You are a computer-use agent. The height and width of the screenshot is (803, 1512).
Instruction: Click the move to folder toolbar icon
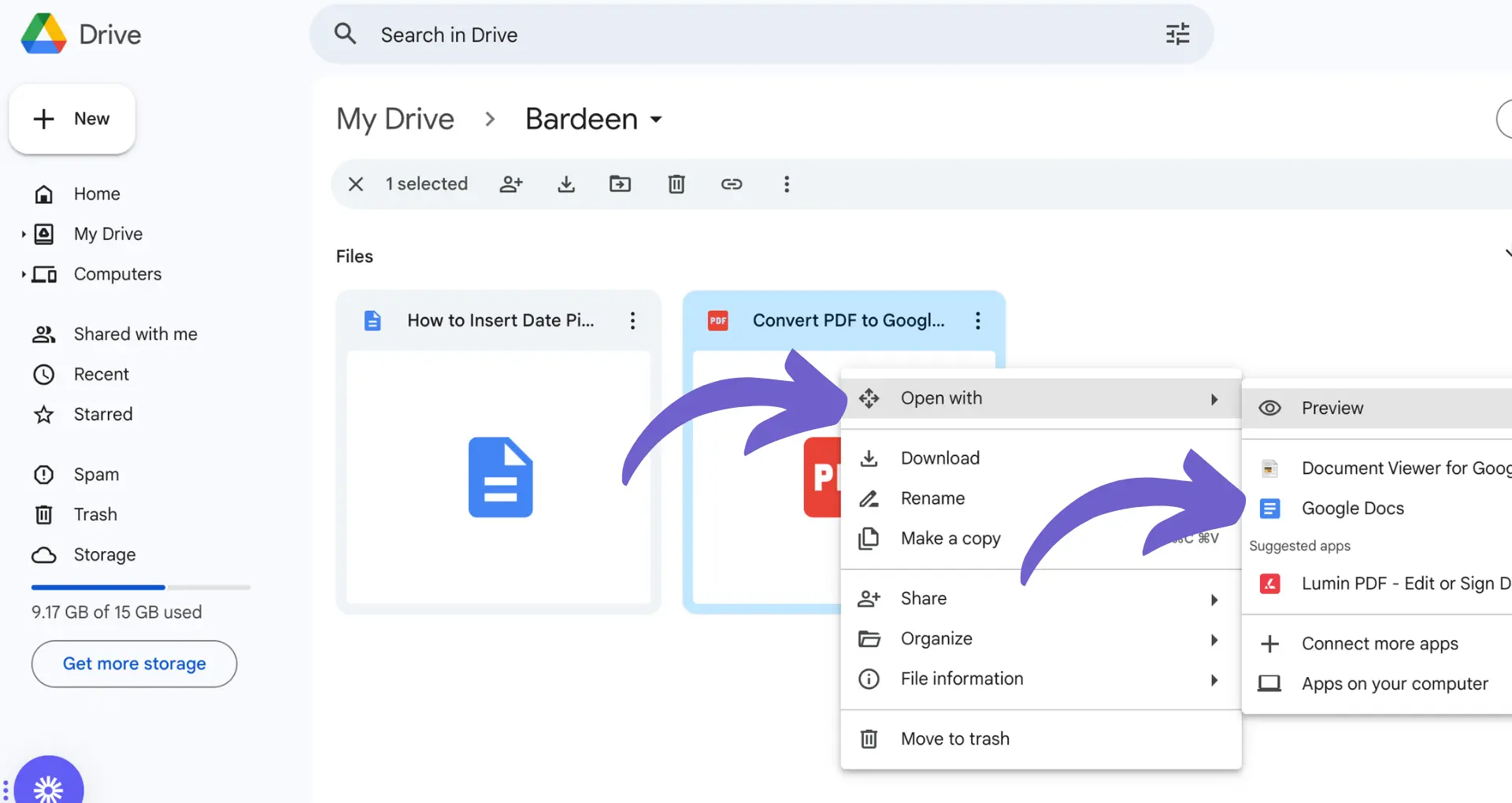[621, 184]
